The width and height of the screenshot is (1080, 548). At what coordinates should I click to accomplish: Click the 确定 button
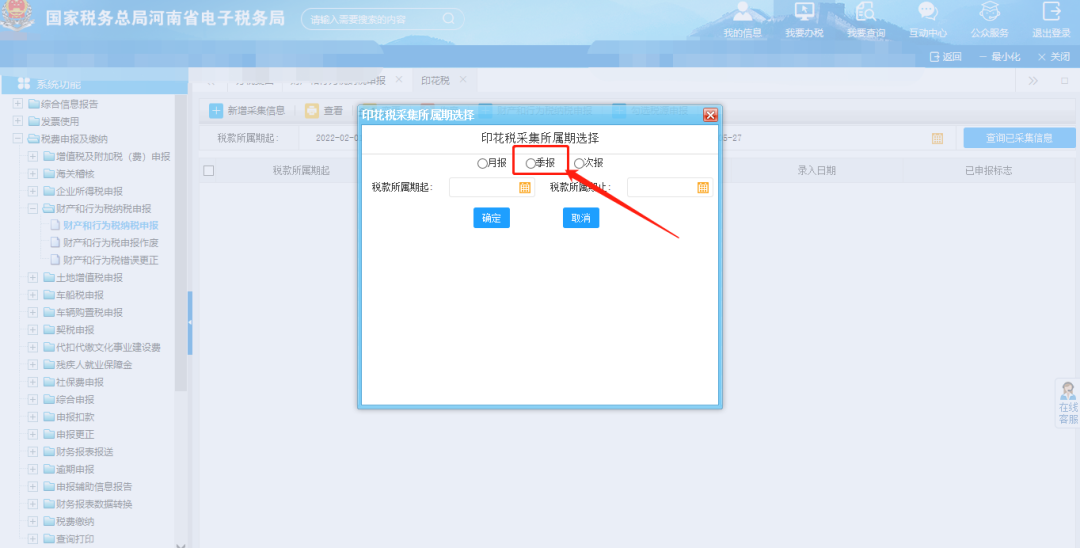(491, 218)
